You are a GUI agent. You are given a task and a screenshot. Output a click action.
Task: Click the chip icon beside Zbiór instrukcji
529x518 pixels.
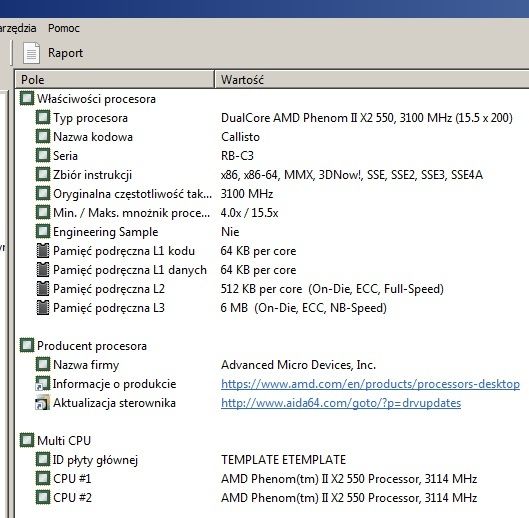click(x=43, y=174)
